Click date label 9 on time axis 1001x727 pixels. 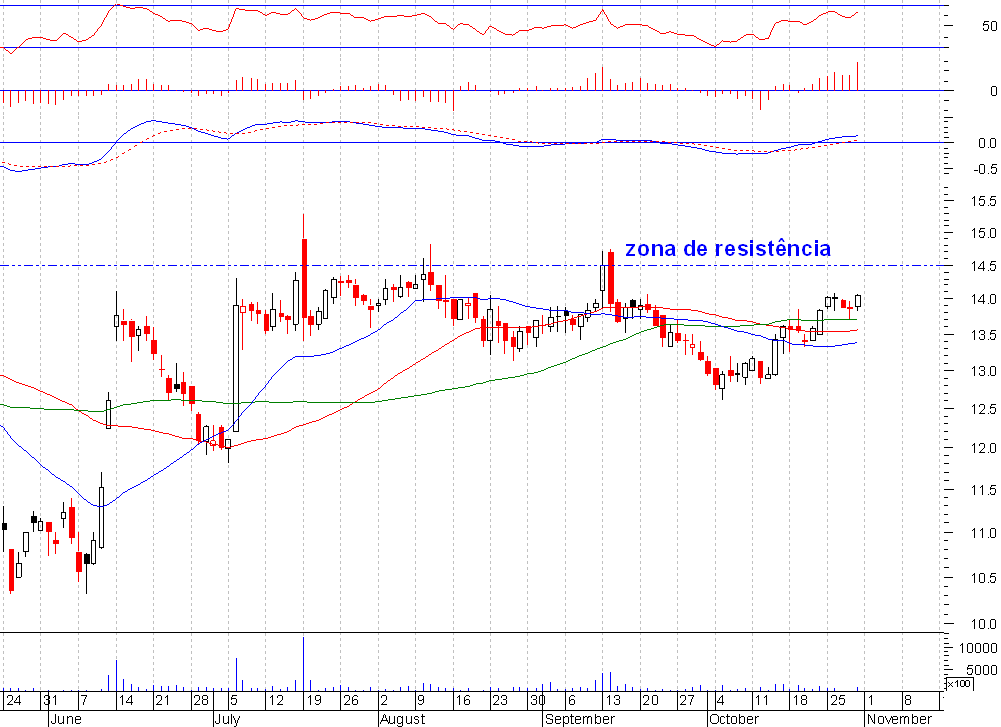[x=421, y=701]
